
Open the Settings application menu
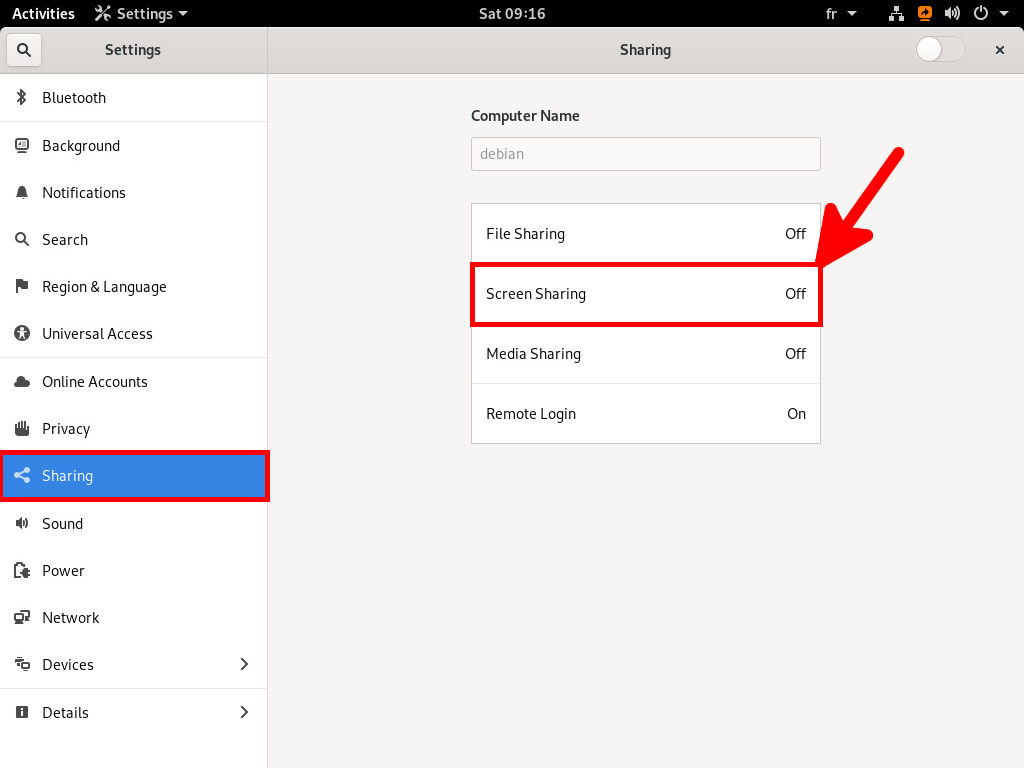[x=140, y=13]
